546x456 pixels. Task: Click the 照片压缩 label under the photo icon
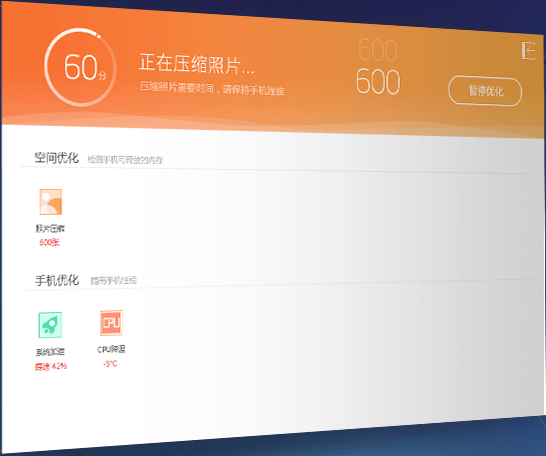50,228
